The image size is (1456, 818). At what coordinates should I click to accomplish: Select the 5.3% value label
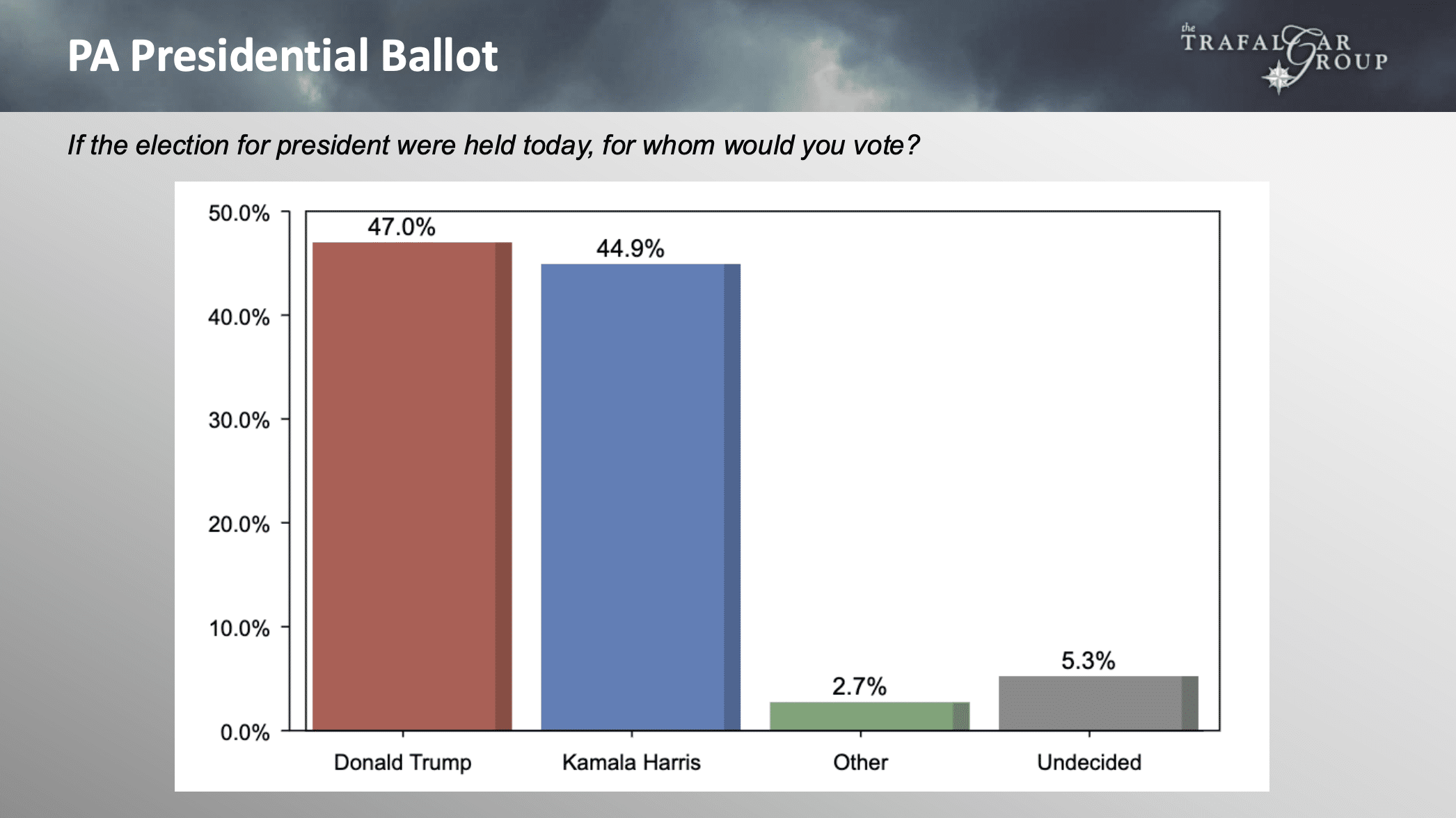[1088, 660]
